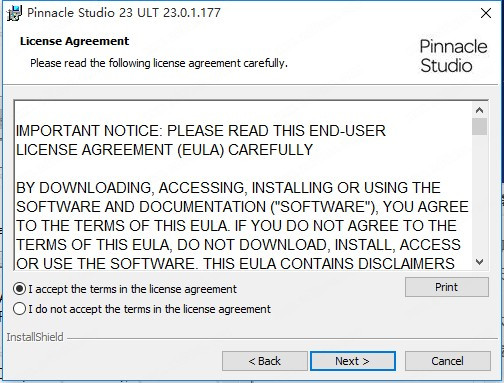Go back with the '< Back' button
This screenshot has width=504, height=383.
pyautogui.click(x=265, y=361)
